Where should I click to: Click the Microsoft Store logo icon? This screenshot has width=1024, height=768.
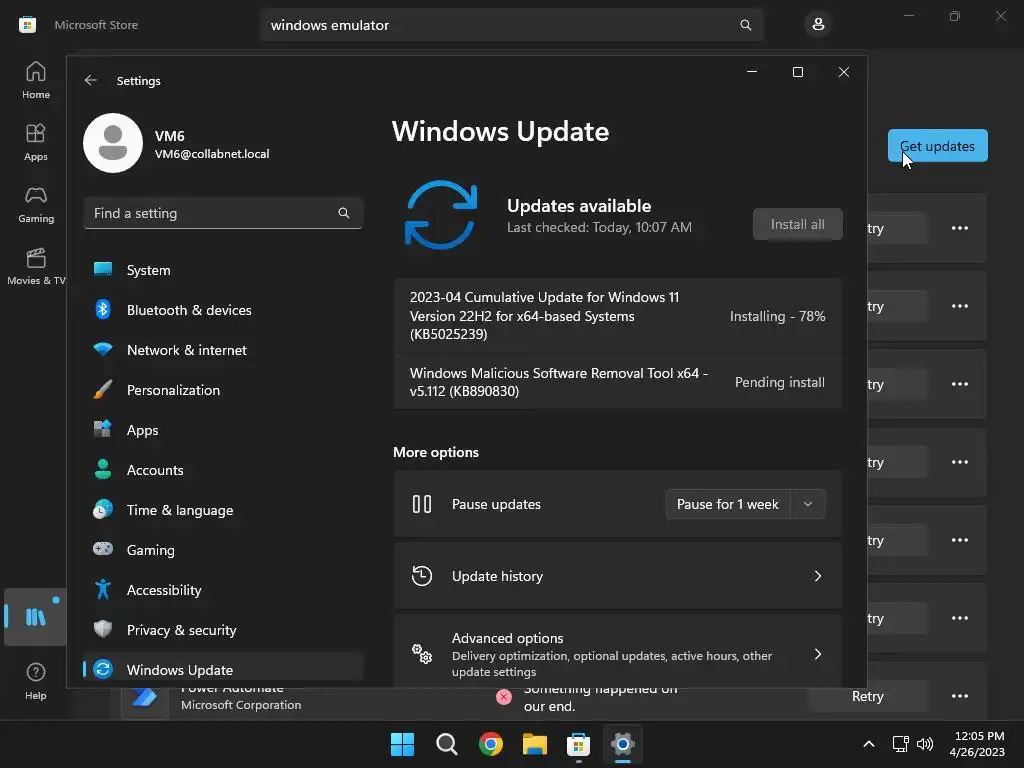[27, 25]
